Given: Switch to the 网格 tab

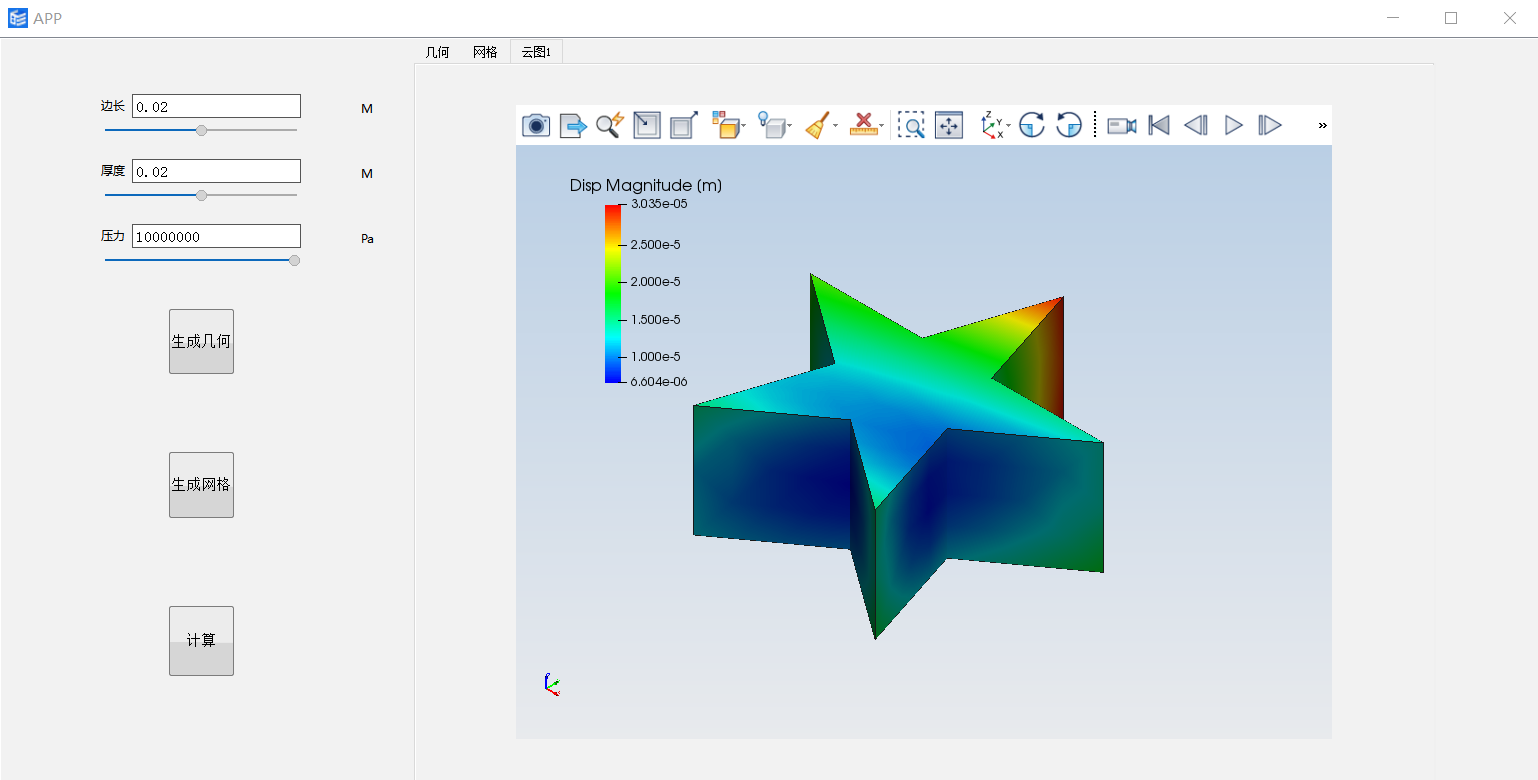Looking at the screenshot, I should [x=485, y=52].
